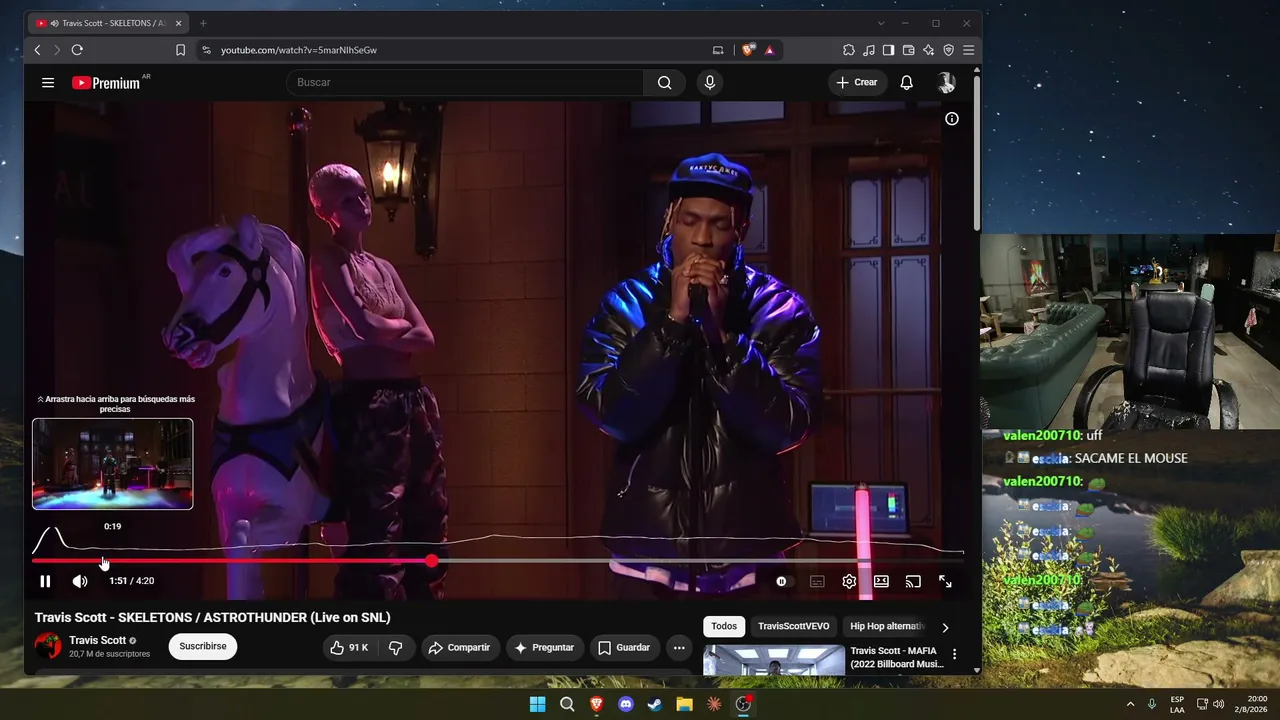The height and width of the screenshot is (720, 1280).
Task: Select the Hip Hop alternativo chip
Action: point(887,626)
